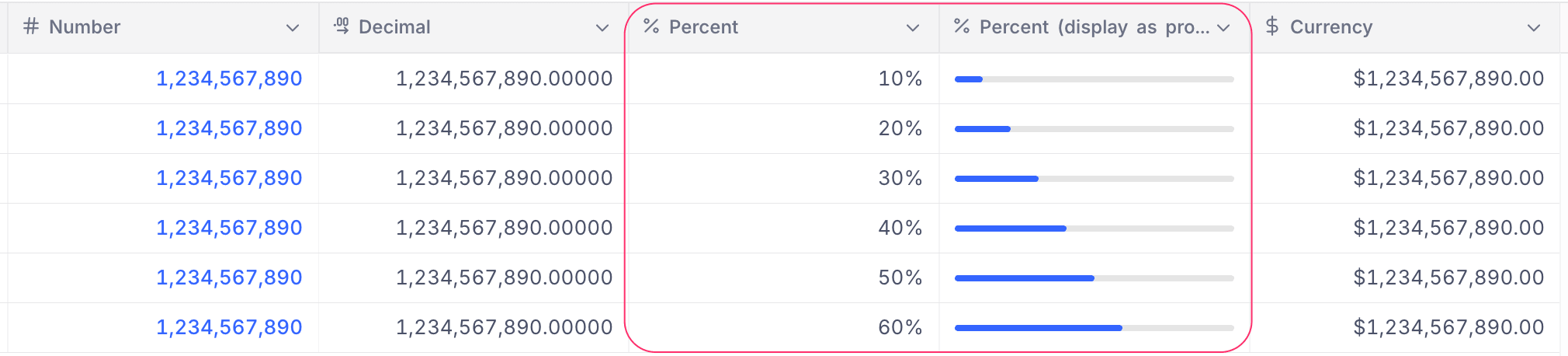Screen dimensions: 1568x356
Task: Open the Number column dropdown chevron
Action: click(x=293, y=28)
